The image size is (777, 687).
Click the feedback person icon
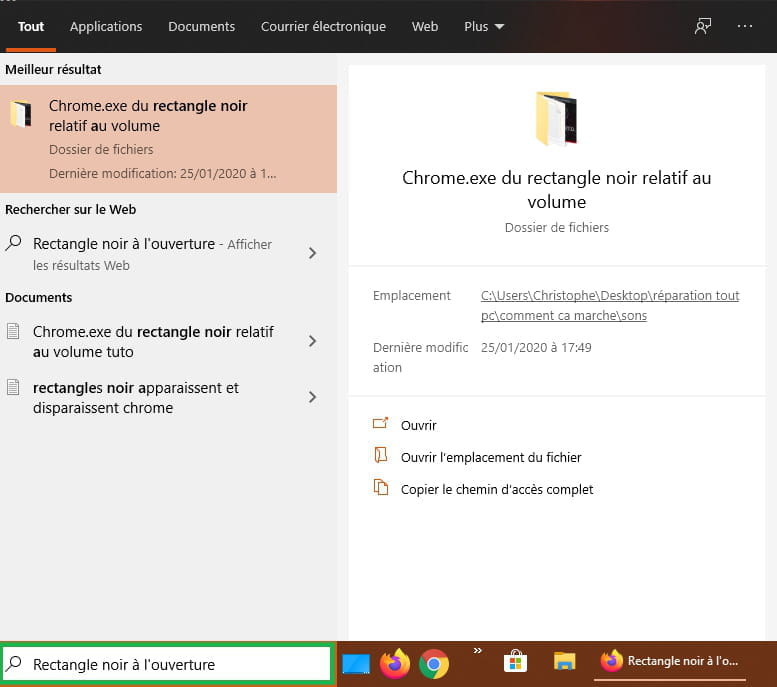pyautogui.click(x=703, y=26)
